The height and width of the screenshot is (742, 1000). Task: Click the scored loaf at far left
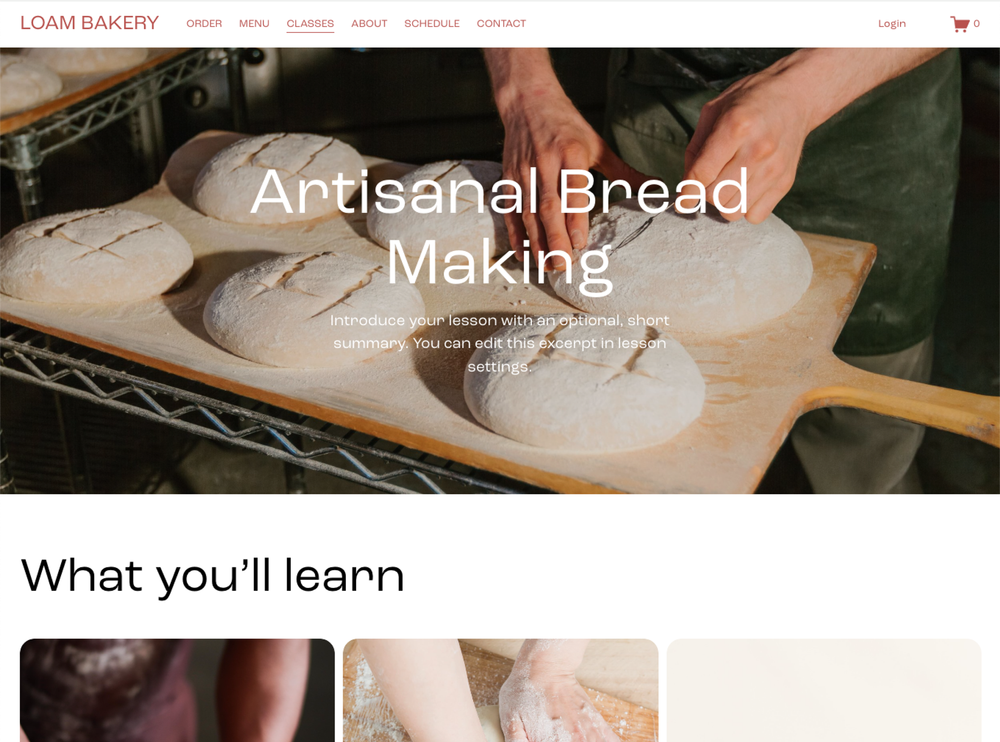coord(94,255)
